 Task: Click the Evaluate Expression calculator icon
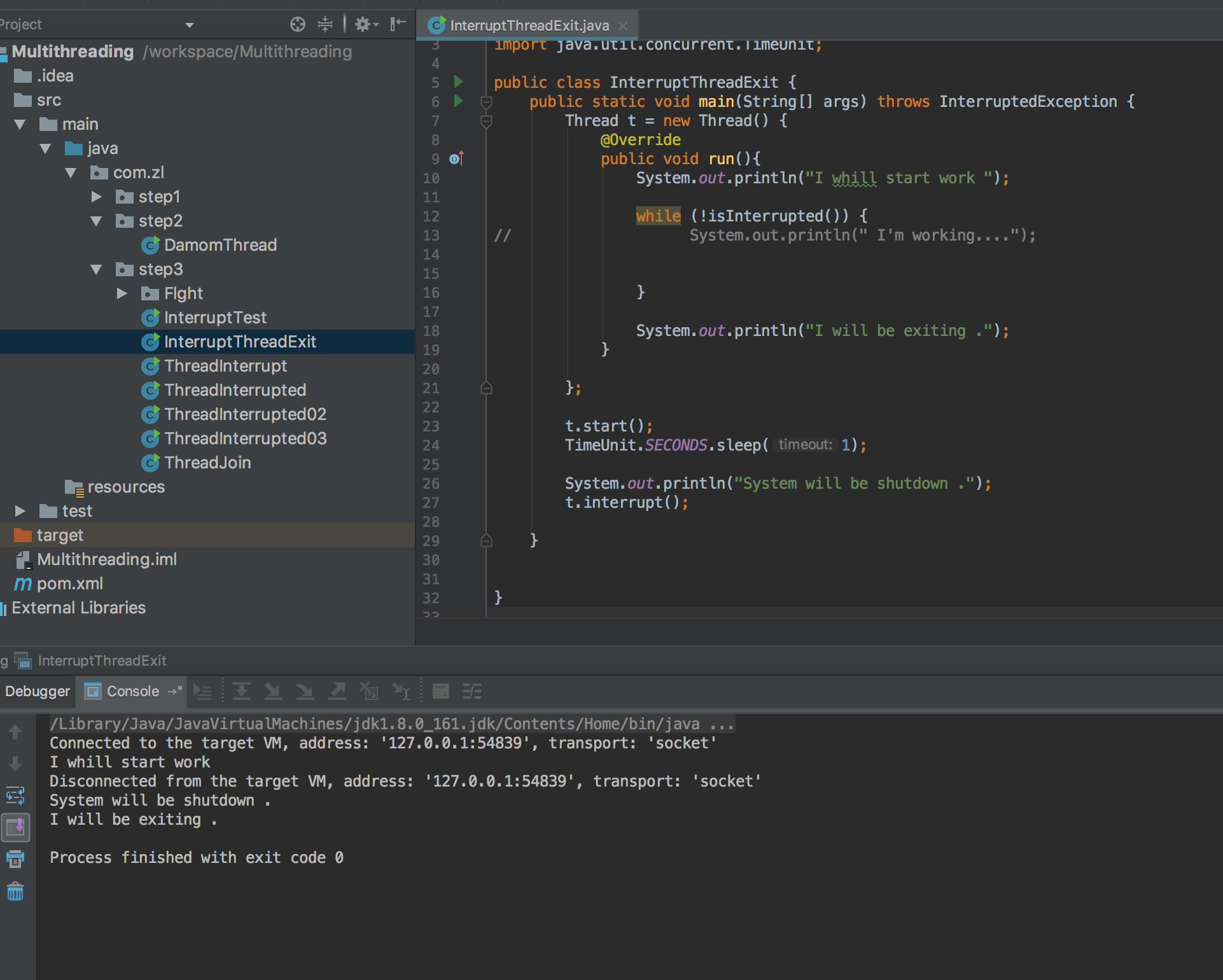pos(440,691)
